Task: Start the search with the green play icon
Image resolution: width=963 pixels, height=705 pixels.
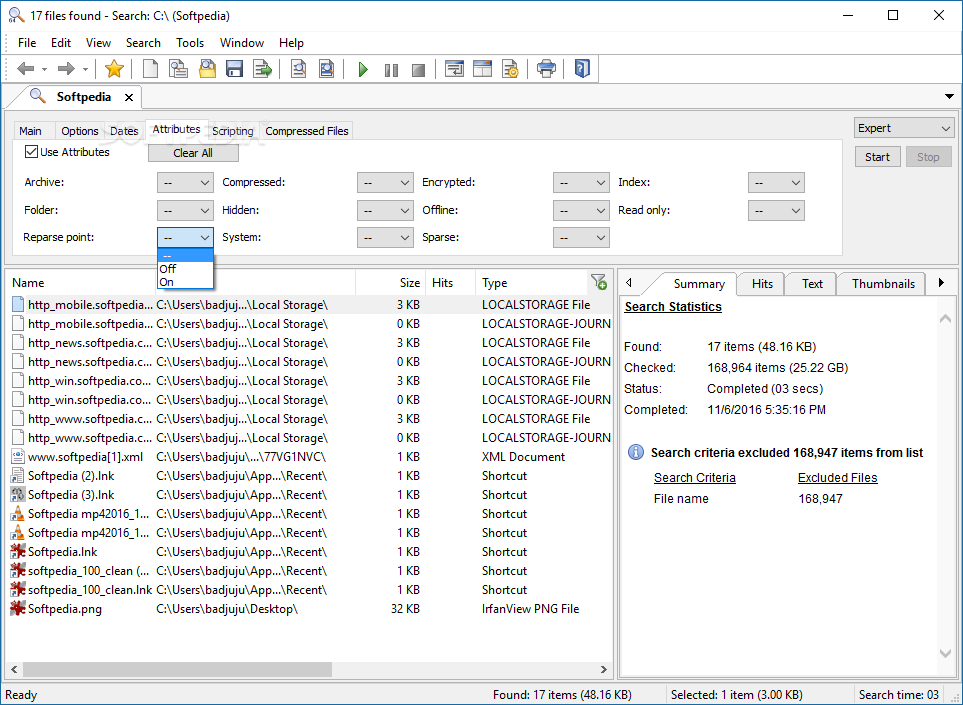Action: point(363,69)
